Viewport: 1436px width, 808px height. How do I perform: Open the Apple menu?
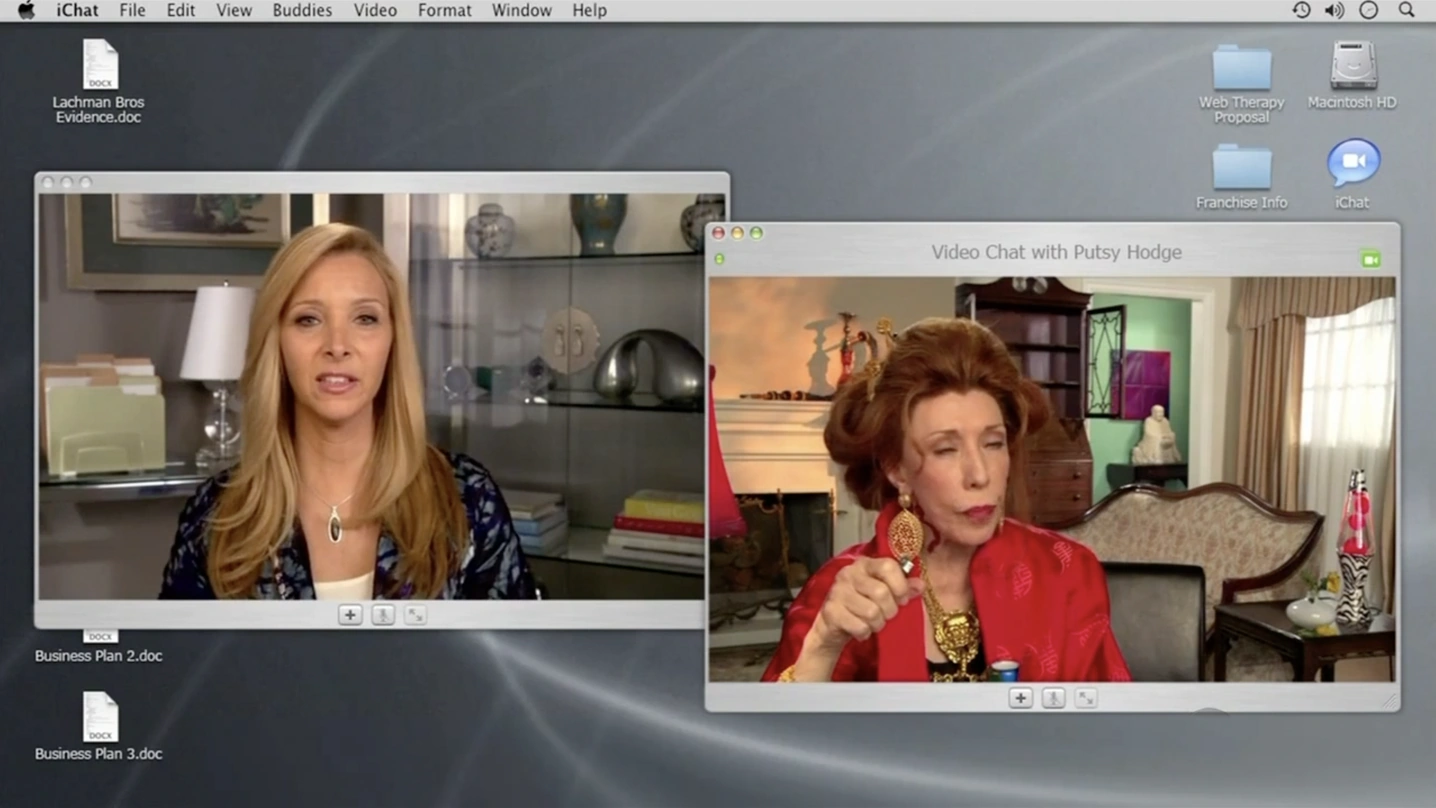[26, 10]
